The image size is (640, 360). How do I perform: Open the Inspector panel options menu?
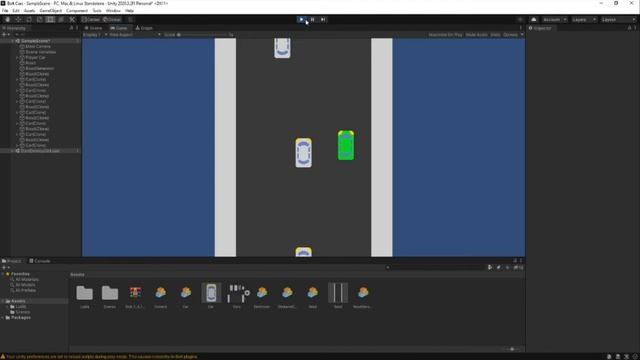click(x=635, y=28)
